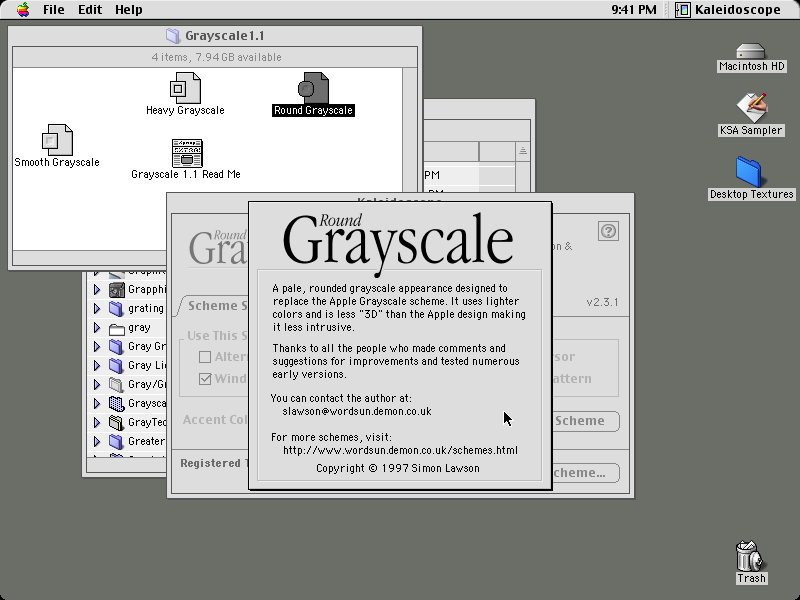
Task: Select the Graysca item icon in the list
Action: pyautogui.click(x=117, y=404)
